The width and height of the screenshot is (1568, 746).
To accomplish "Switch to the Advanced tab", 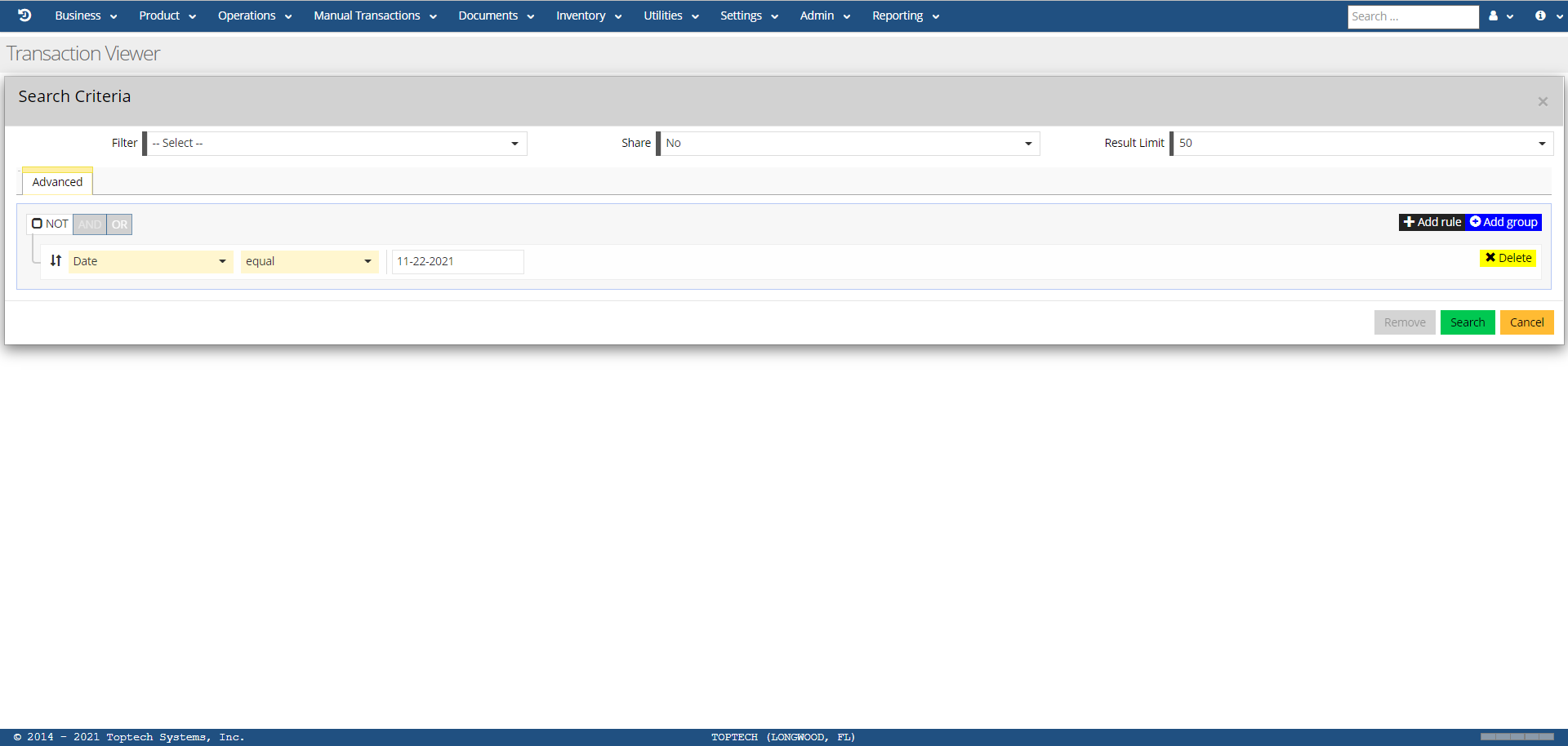I will coord(57,182).
